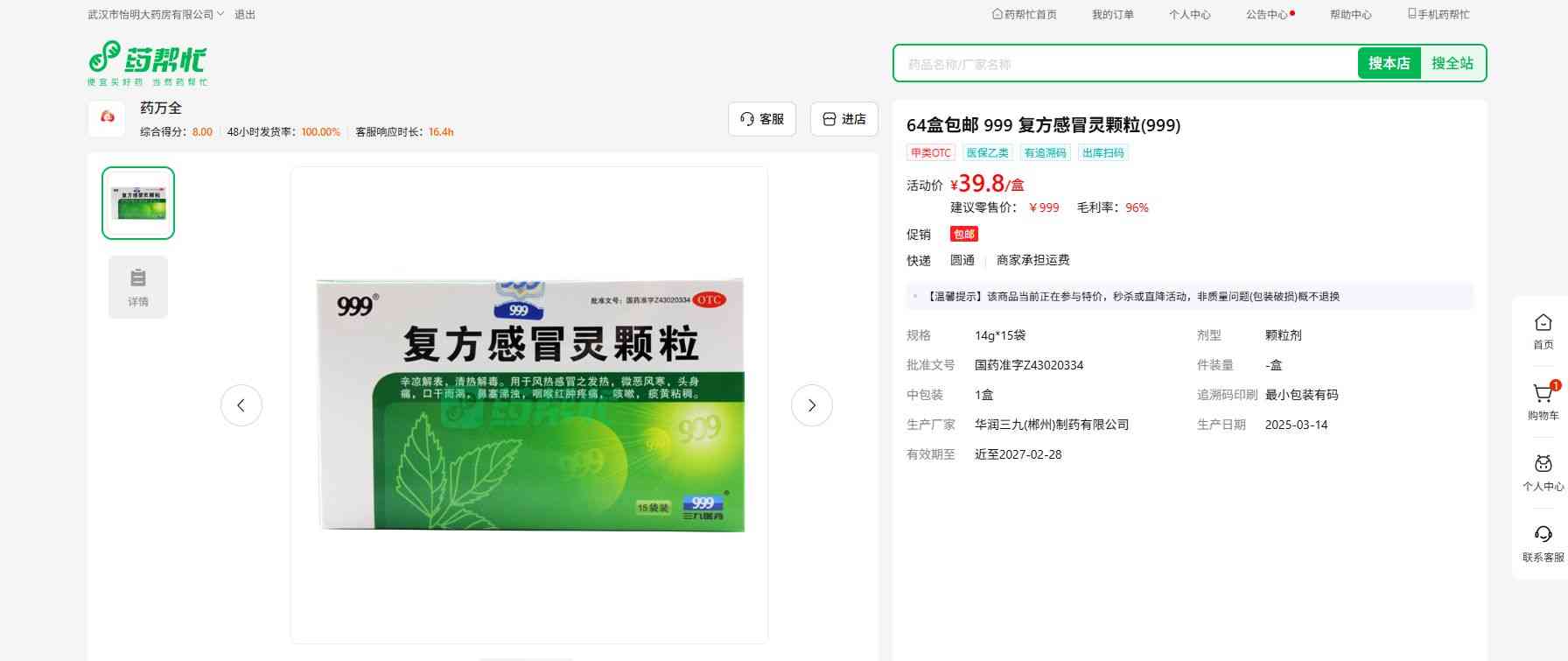1568x661 pixels.
Task: Open the 详情 details icon tile
Action: pyautogui.click(x=138, y=287)
